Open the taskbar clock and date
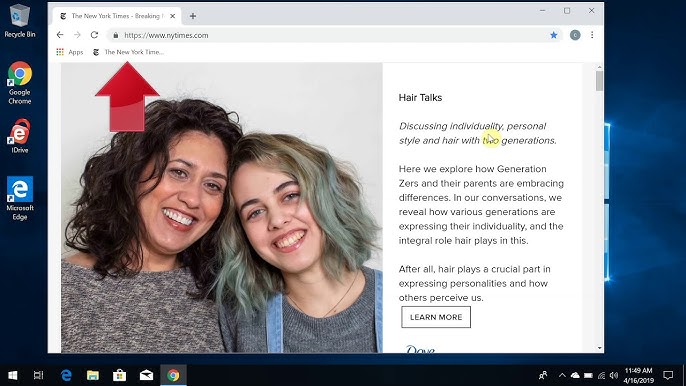 coord(638,375)
